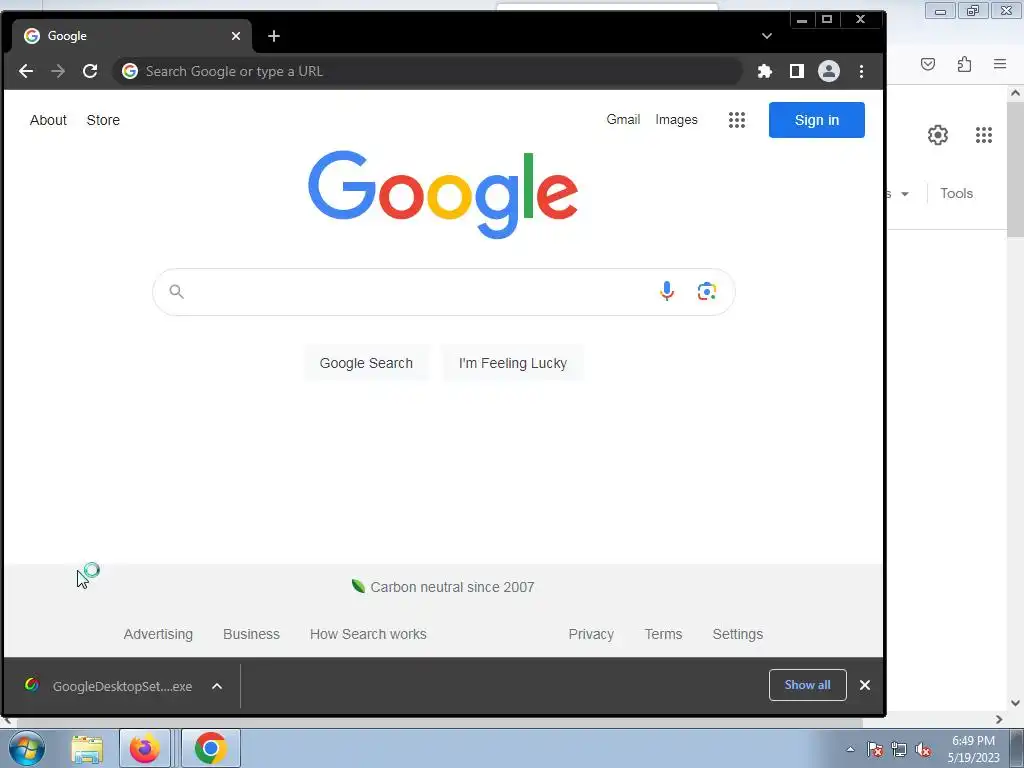Focus the Chrome address bar
Viewport: 1024px width, 768px height.
(x=428, y=71)
